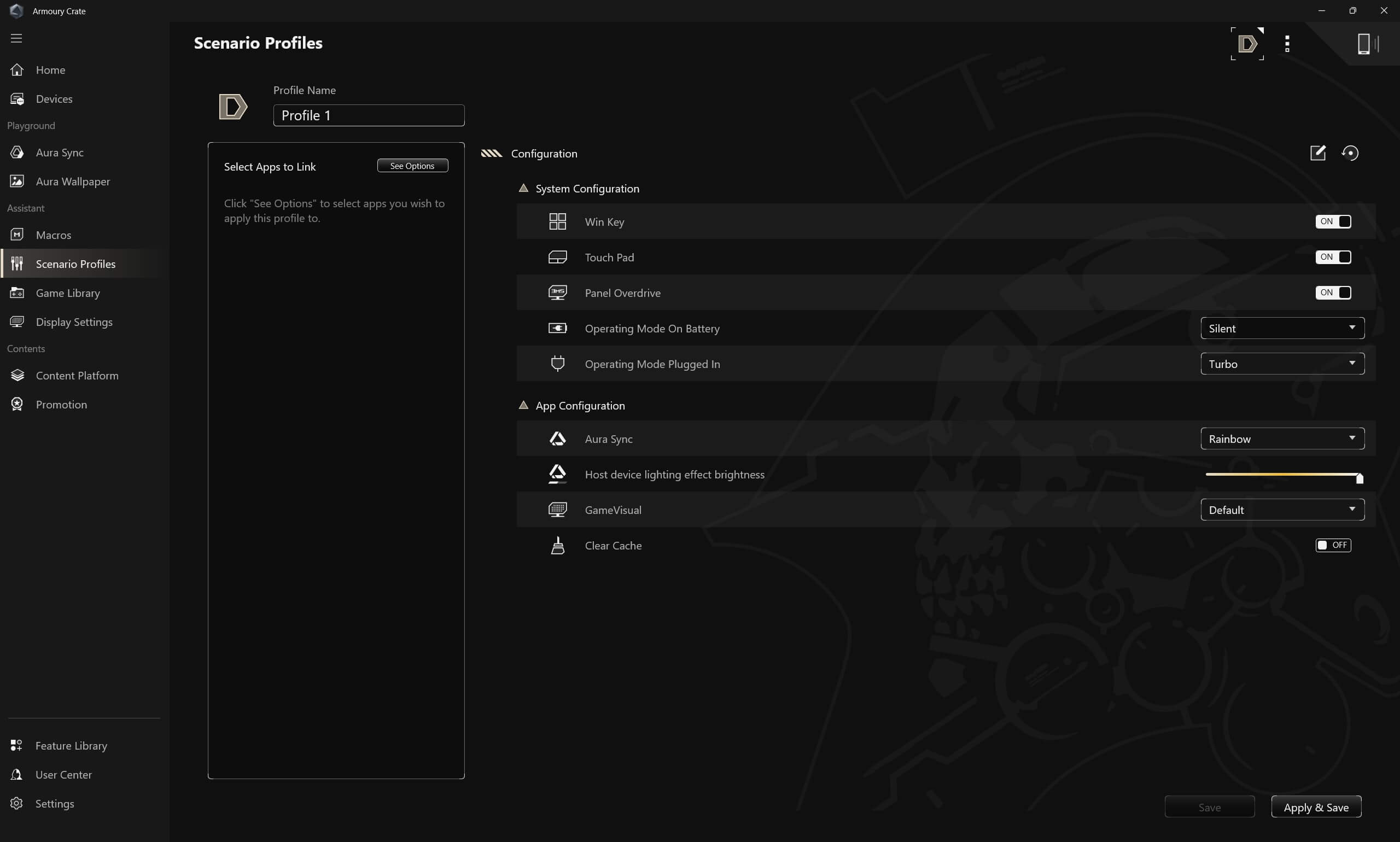
Task: Enable the Clear Cache toggle
Action: (1333, 545)
